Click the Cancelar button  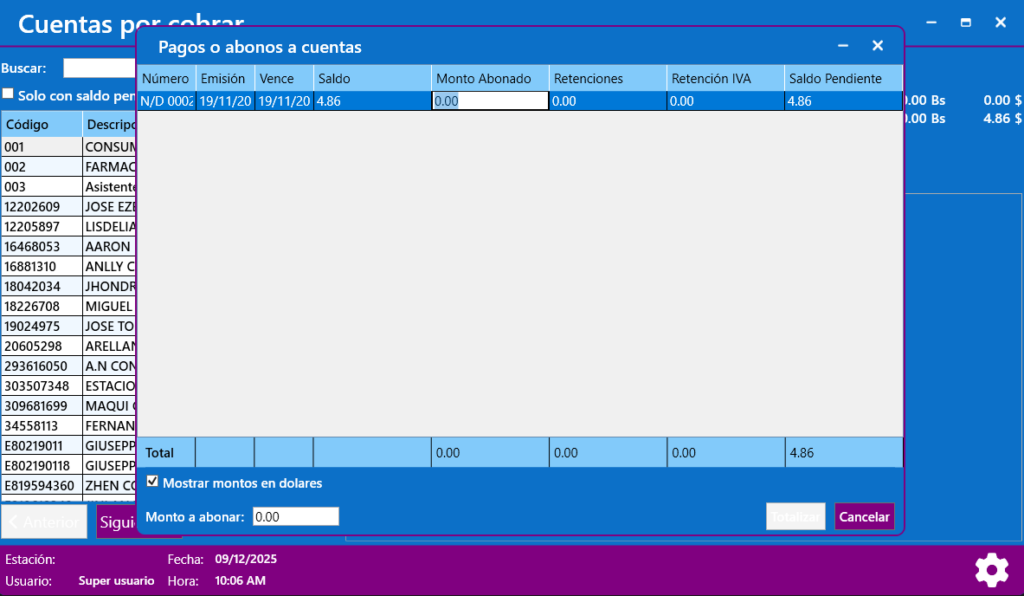[864, 517]
